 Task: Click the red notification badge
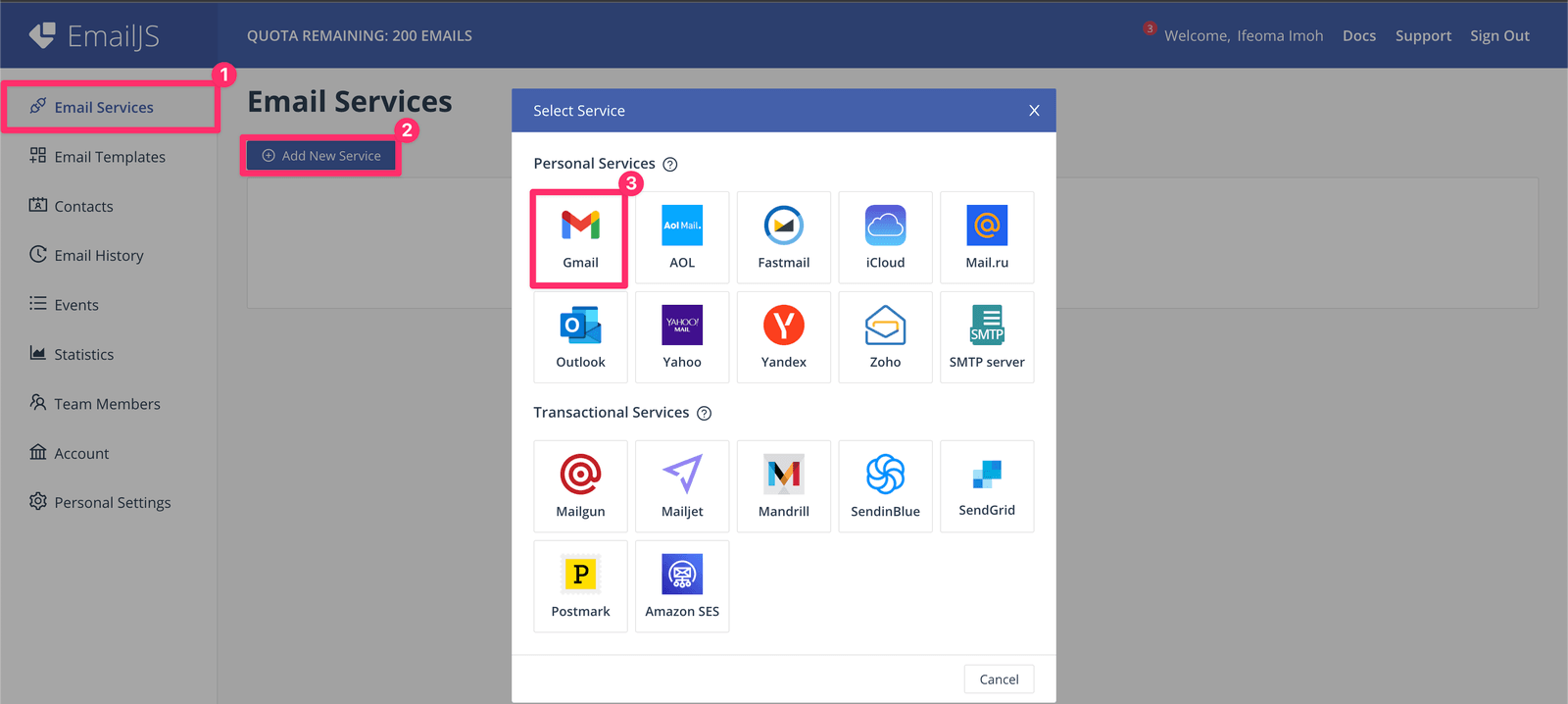pos(1150,28)
